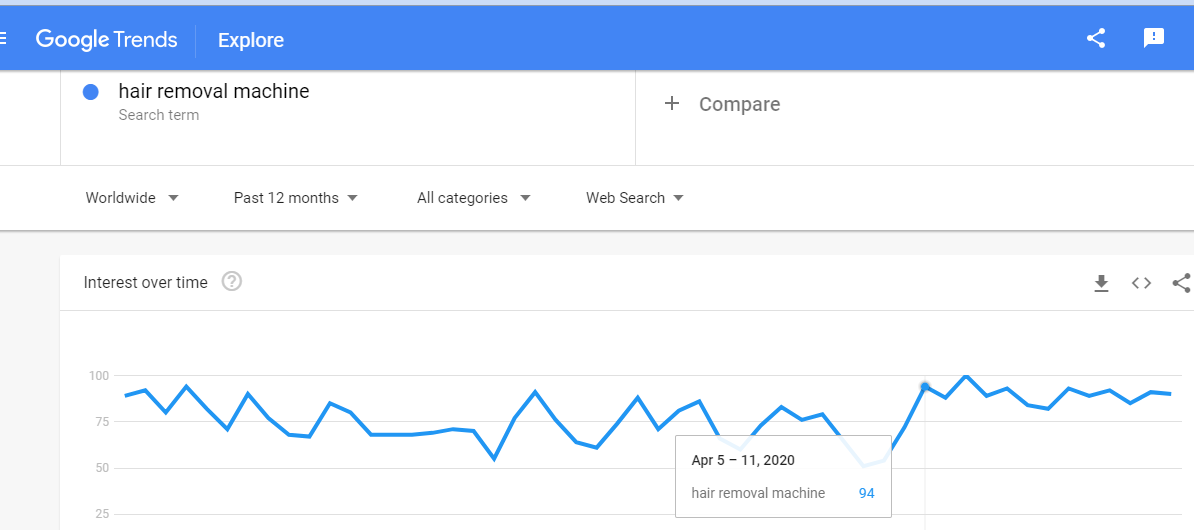The image size is (1194, 530).
Task: Open the Web Search type dropdown
Action: pos(635,198)
